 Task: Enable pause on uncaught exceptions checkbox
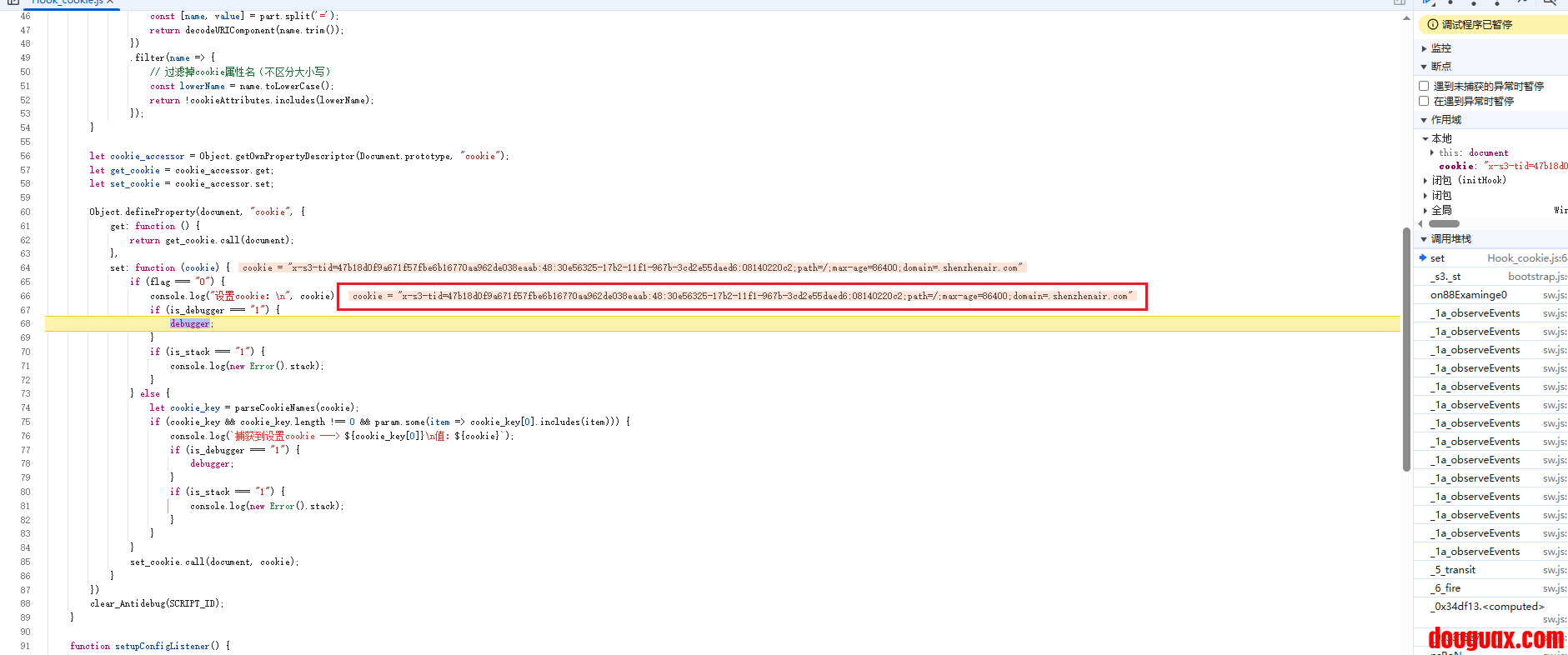point(1425,86)
